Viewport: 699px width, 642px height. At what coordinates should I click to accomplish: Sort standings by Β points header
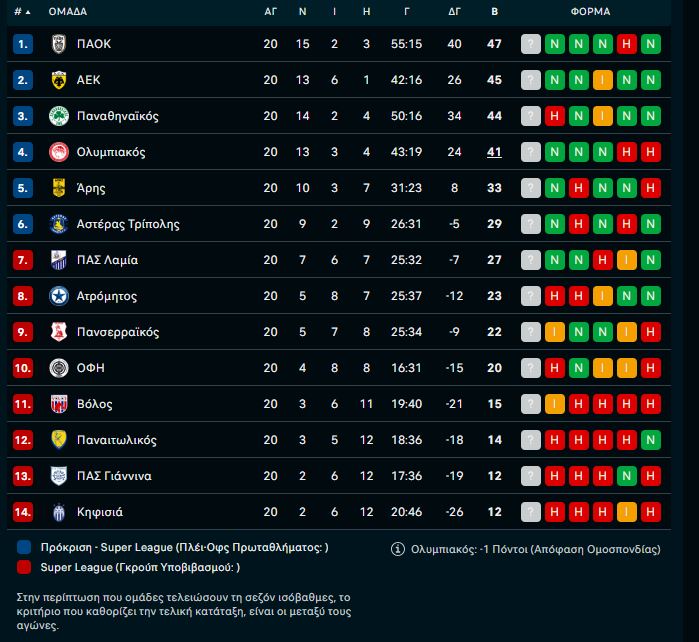494,12
